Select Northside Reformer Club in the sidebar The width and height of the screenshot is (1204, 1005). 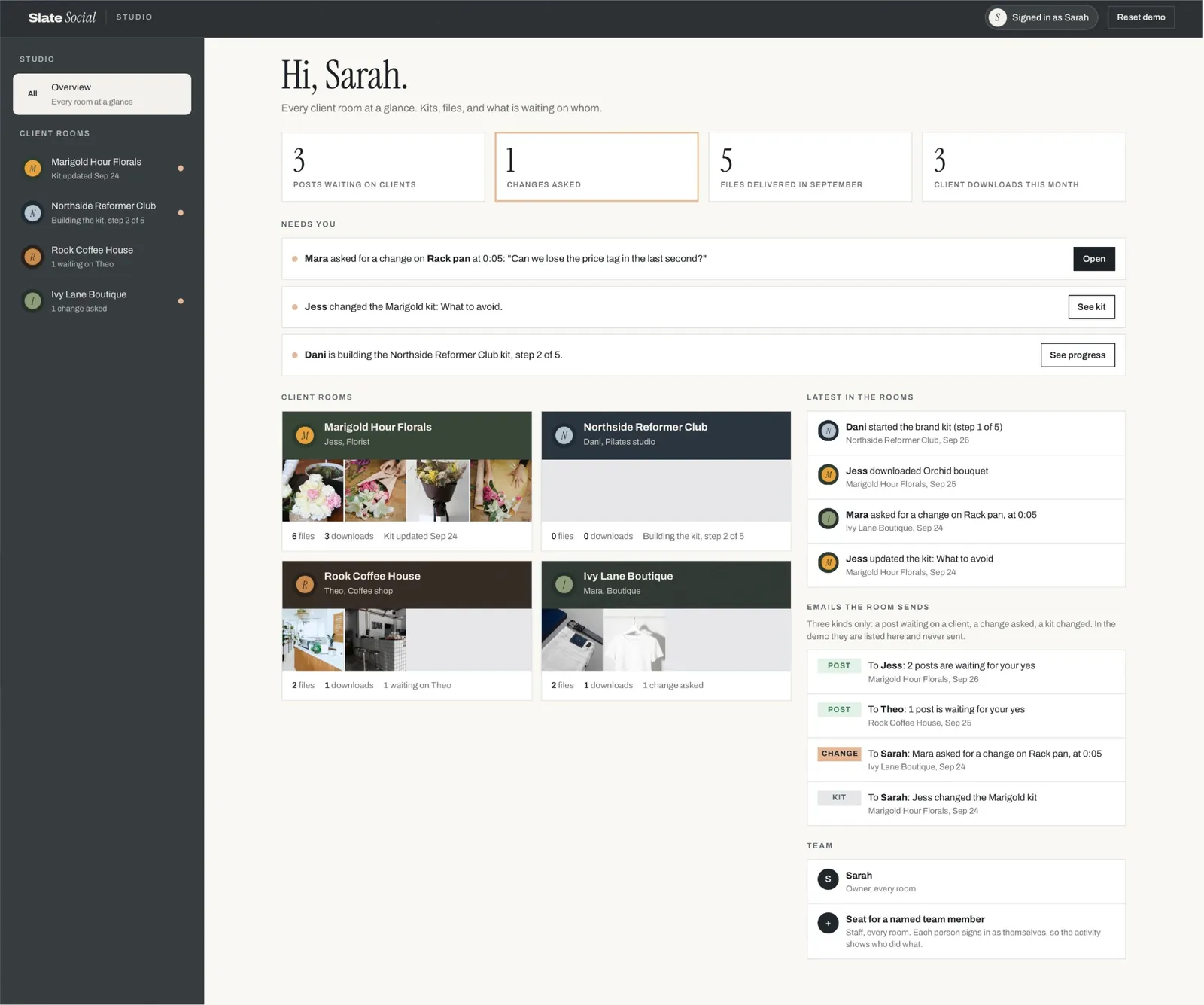(102, 213)
